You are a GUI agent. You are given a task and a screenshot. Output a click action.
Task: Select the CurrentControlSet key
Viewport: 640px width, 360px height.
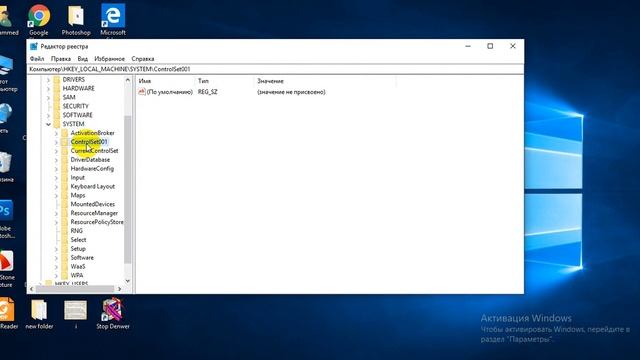[94, 151]
